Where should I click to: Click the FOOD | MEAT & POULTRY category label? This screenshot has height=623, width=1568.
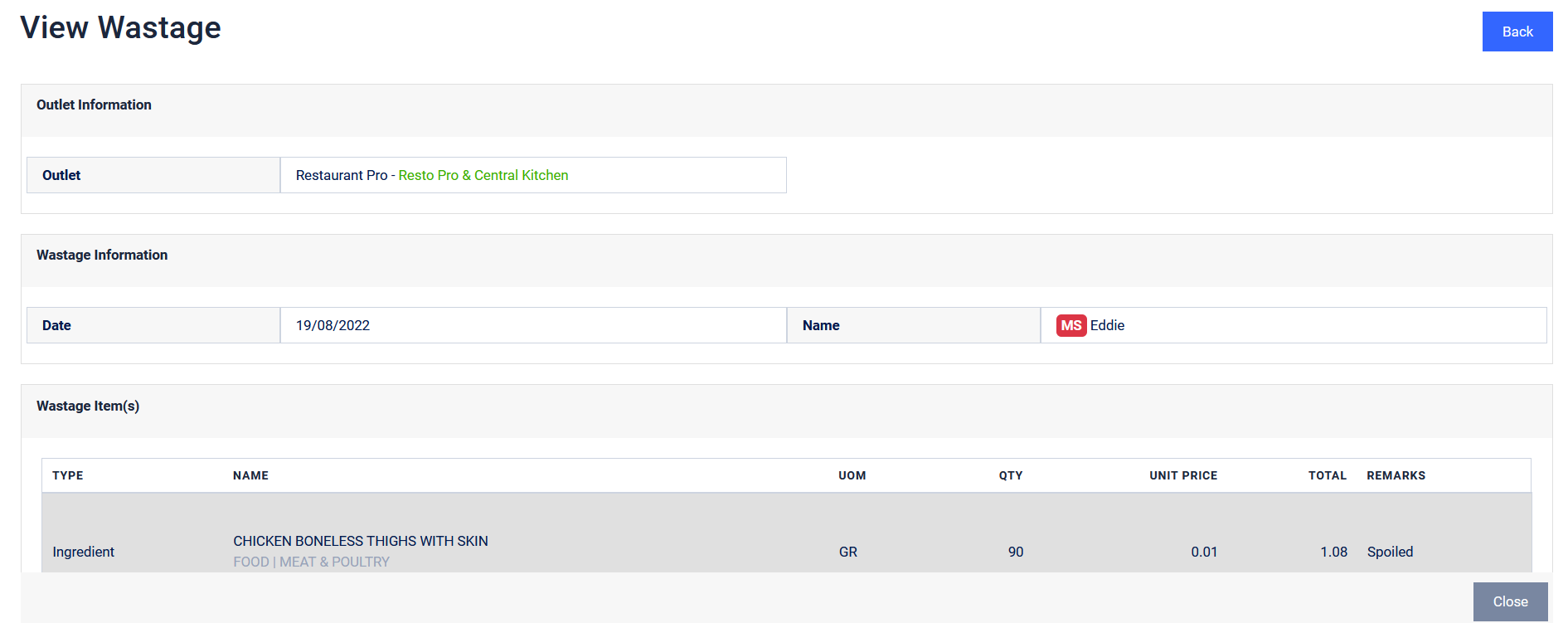coord(310,562)
